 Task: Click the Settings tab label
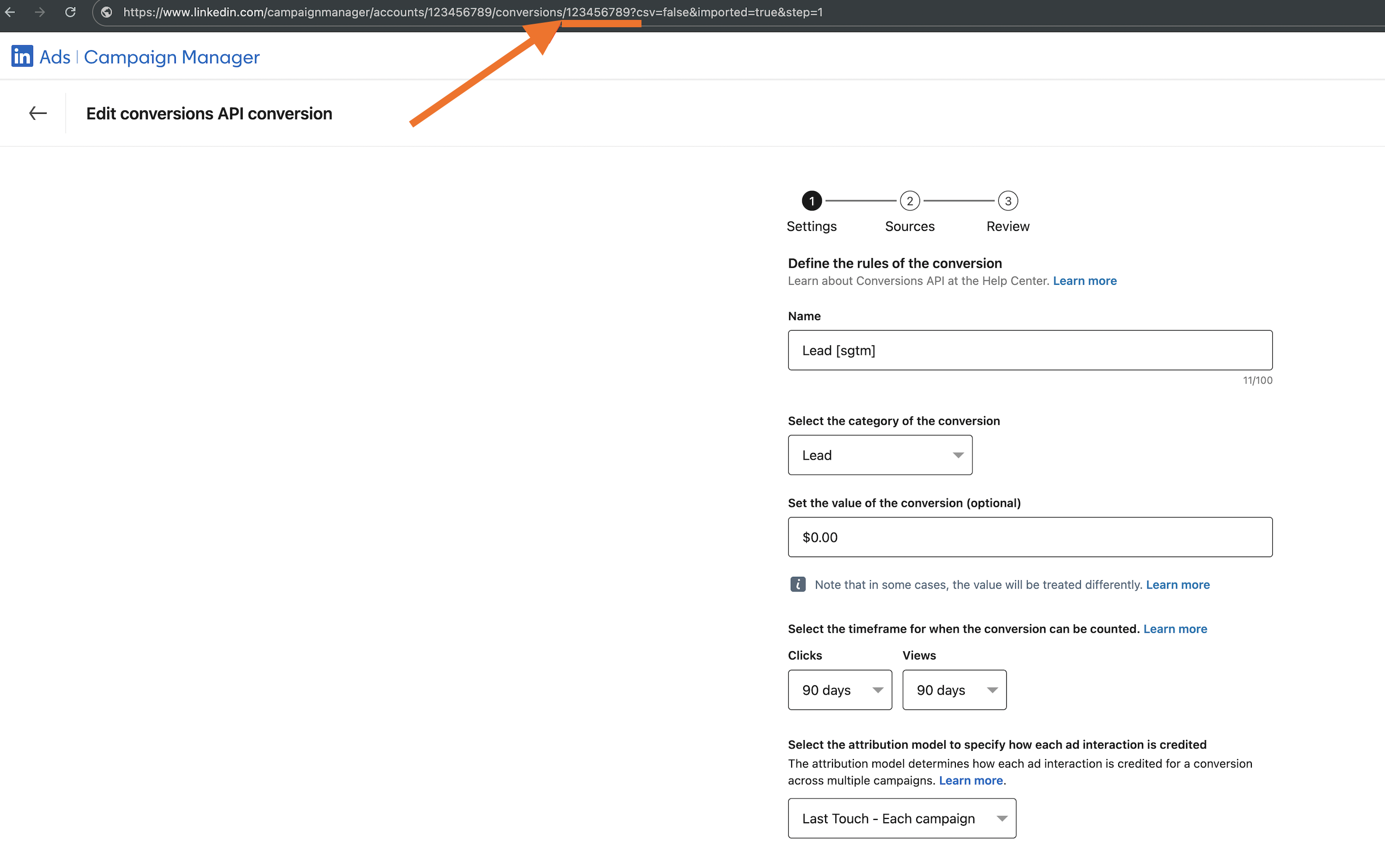pyautogui.click(x=812, y=226)
